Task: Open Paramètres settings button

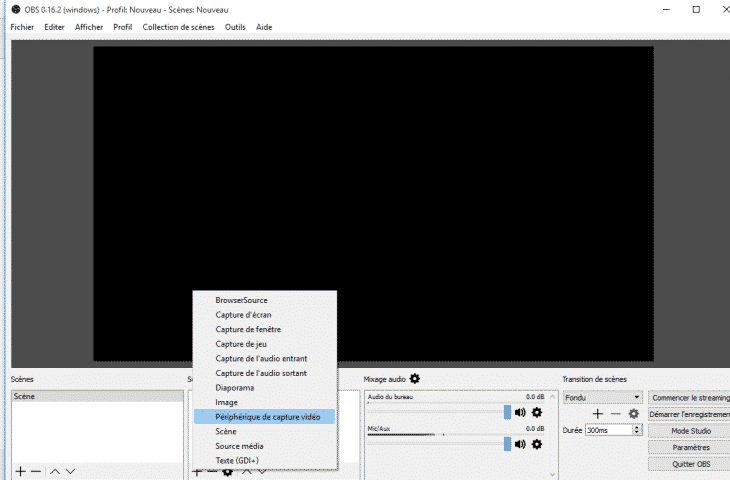Action: [690, 447]
